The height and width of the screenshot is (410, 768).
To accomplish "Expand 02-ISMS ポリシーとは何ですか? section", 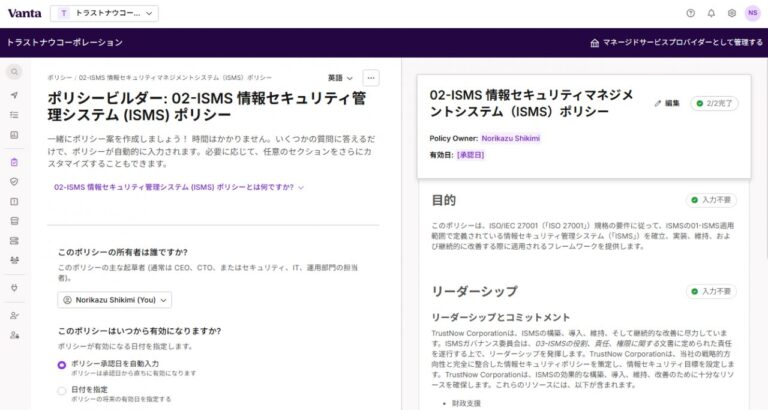I will click(179, 187).
